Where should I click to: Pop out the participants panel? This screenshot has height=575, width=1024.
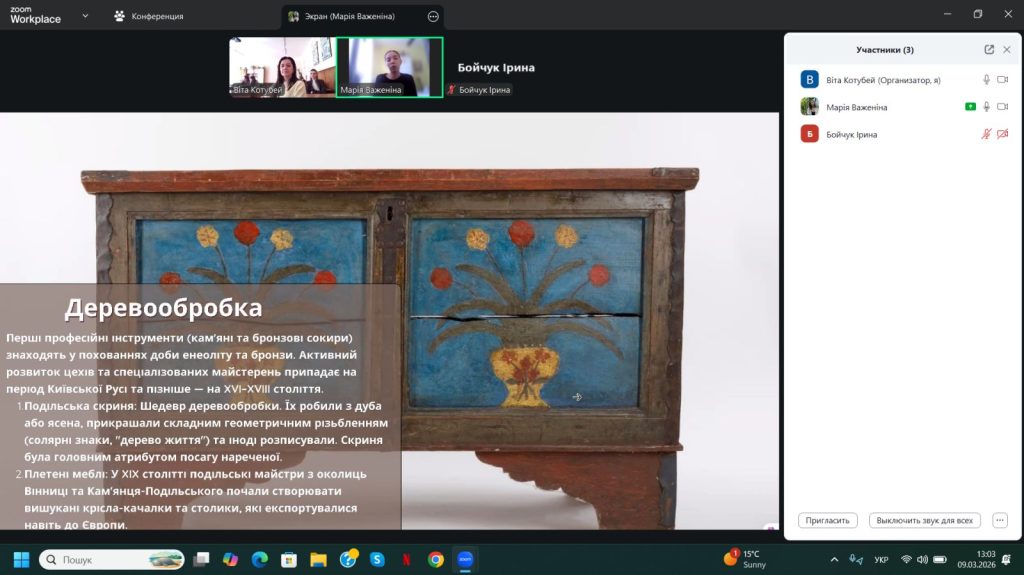point(989,50)
